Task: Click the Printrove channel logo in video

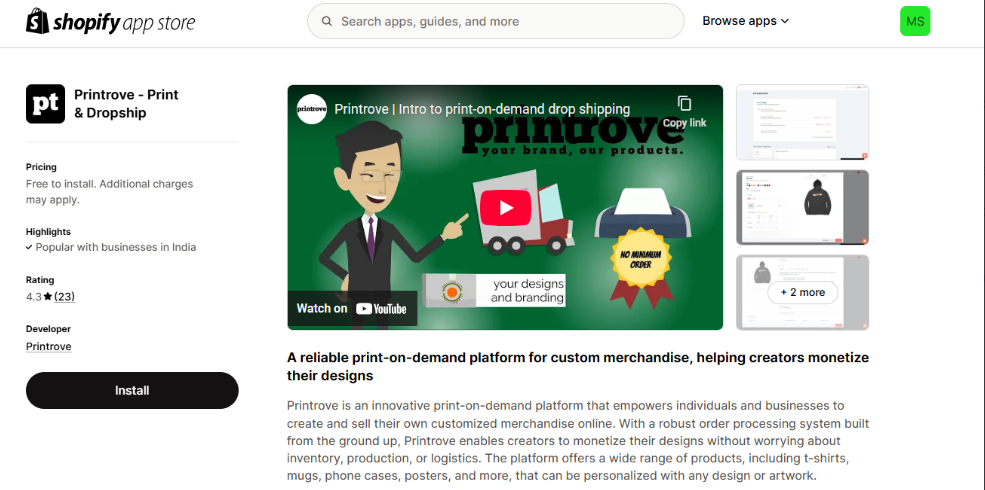Action: click(312, 109)
